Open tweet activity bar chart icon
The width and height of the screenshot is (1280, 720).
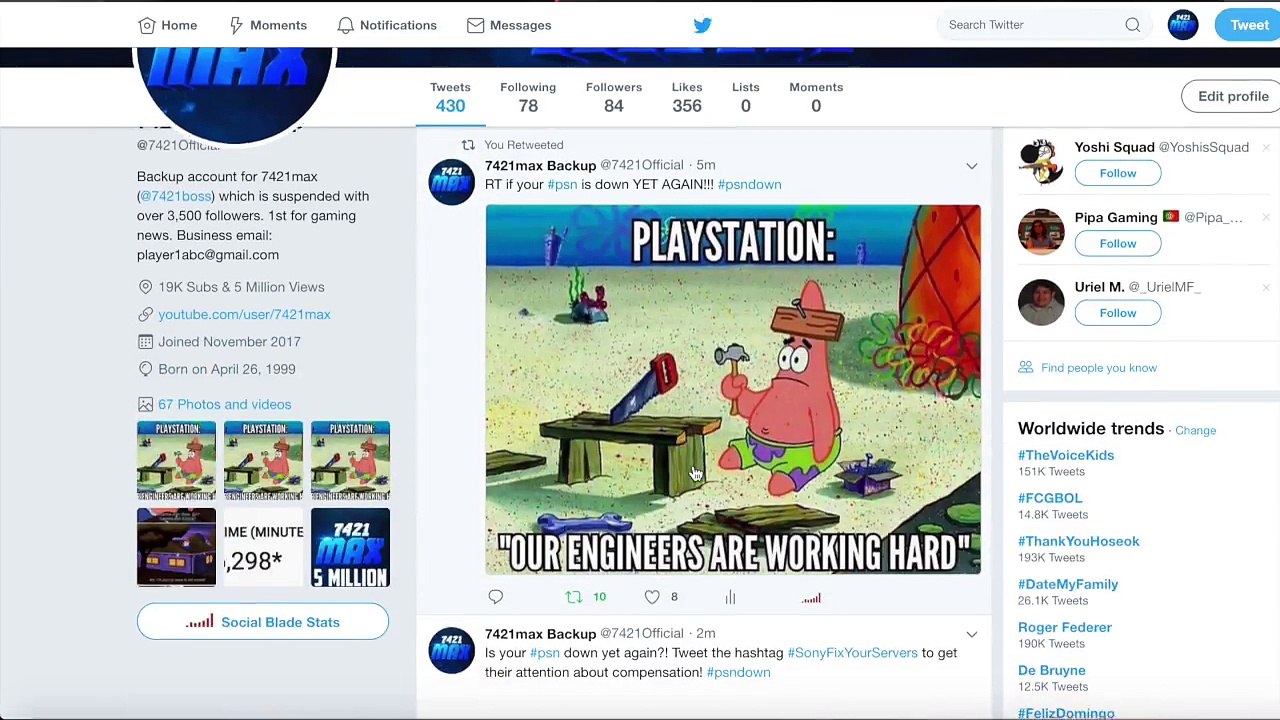(730, 597)
